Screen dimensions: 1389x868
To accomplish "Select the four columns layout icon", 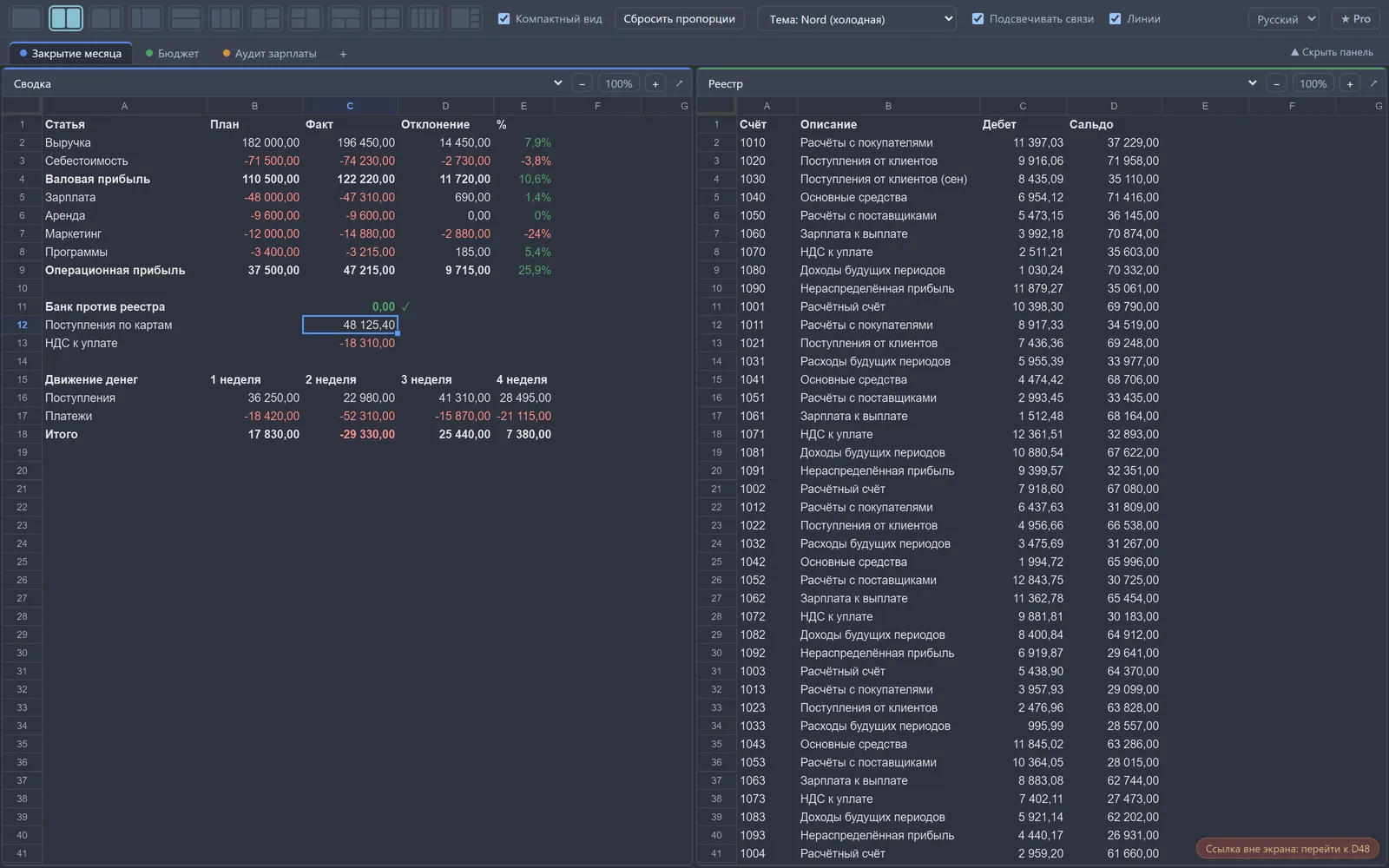I will tap(425, 18).
